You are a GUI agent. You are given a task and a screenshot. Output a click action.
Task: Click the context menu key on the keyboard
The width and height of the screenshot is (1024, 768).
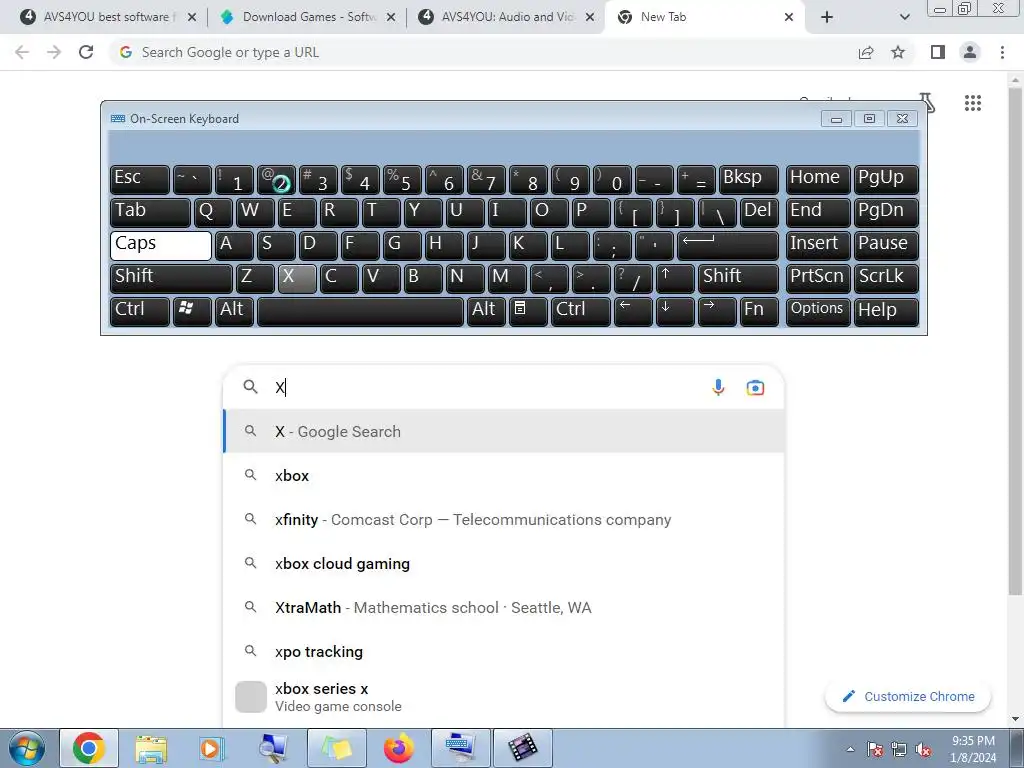point(528,311)
